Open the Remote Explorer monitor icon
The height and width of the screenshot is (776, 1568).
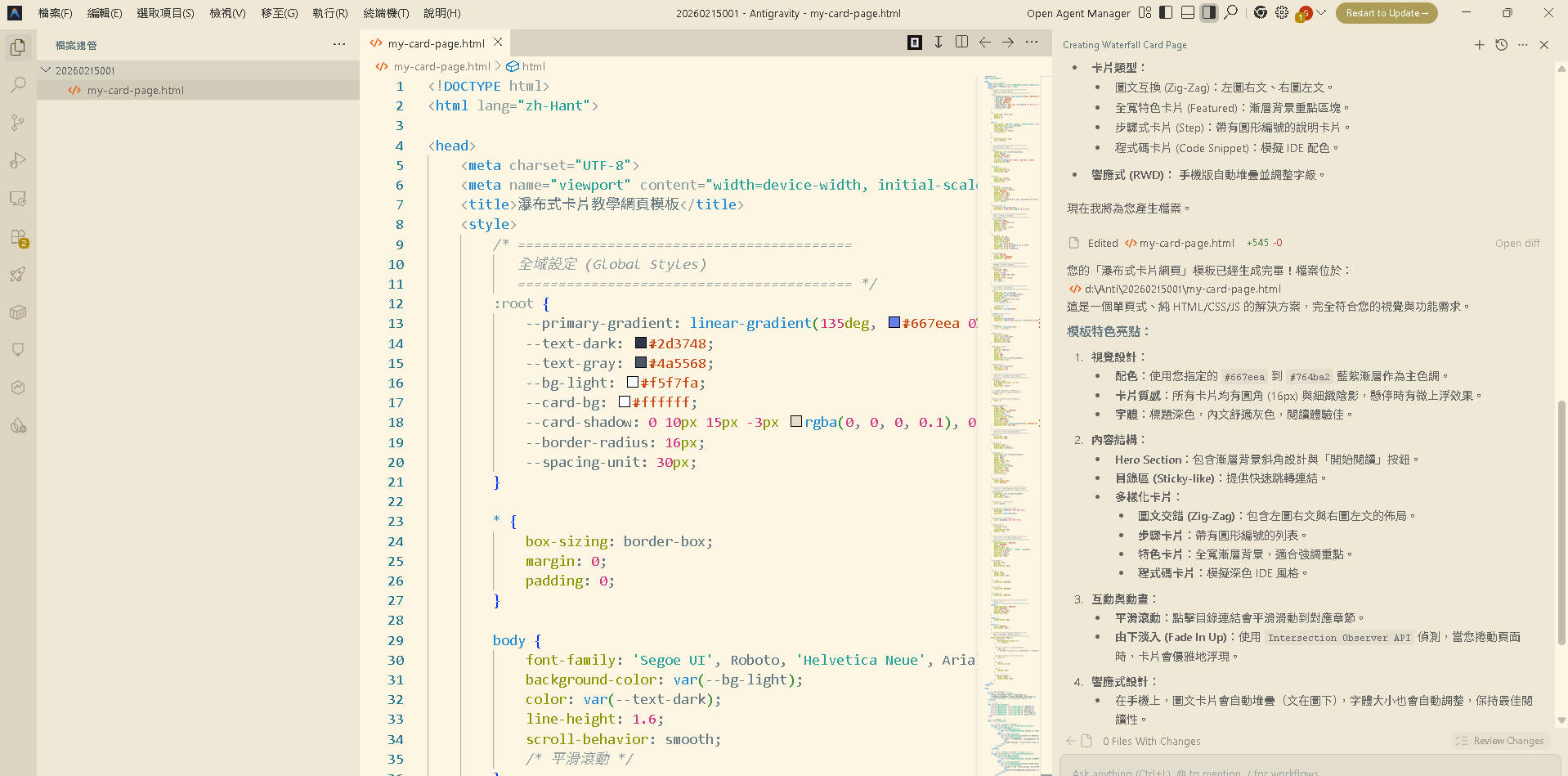coord(18,199)
